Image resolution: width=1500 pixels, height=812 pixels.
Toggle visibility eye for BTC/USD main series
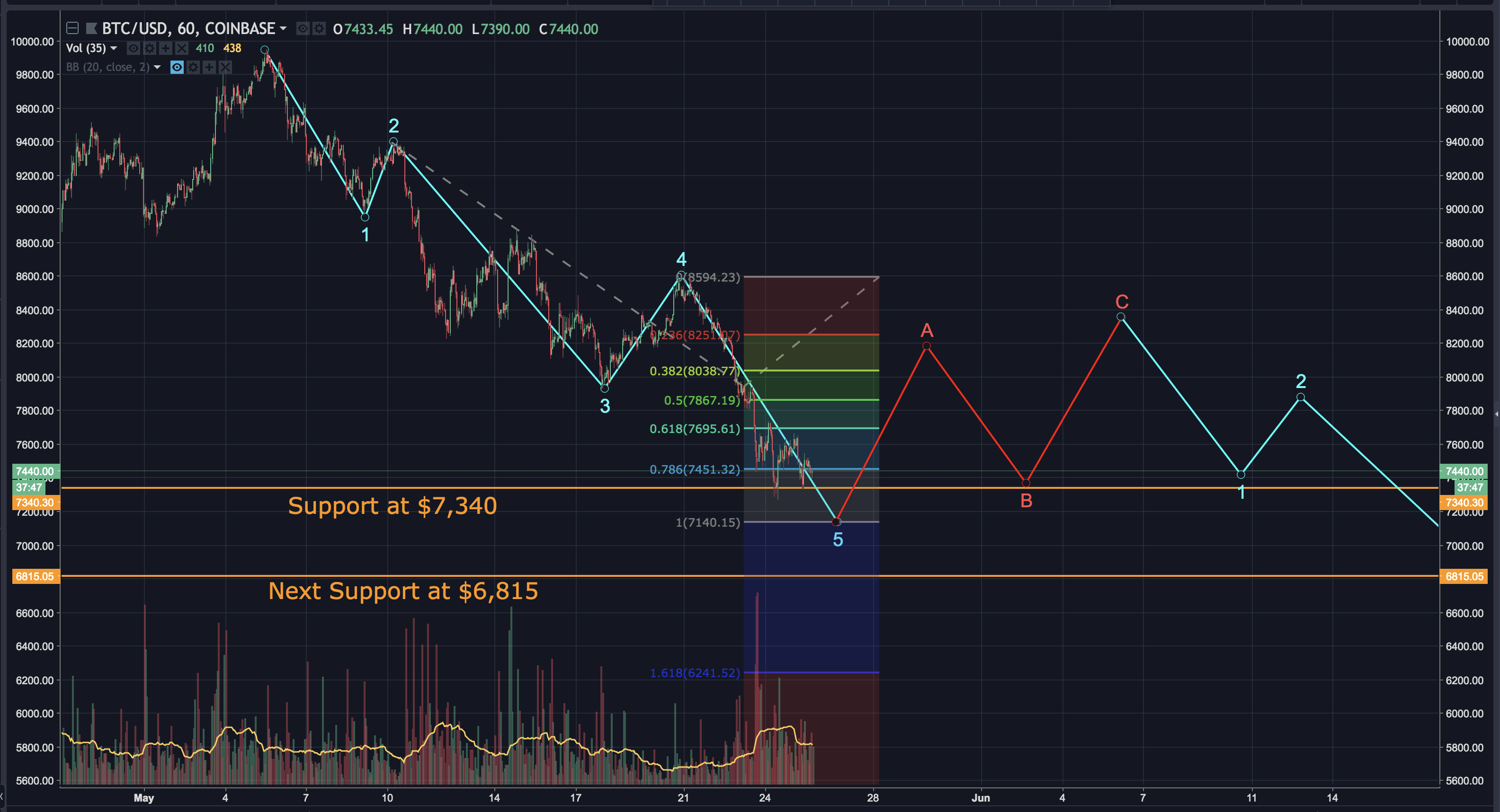[x=303, y=28]
